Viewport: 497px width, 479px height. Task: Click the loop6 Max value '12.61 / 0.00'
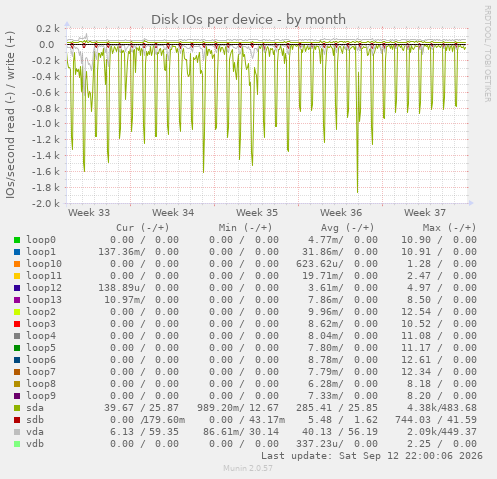click(439, 360)
